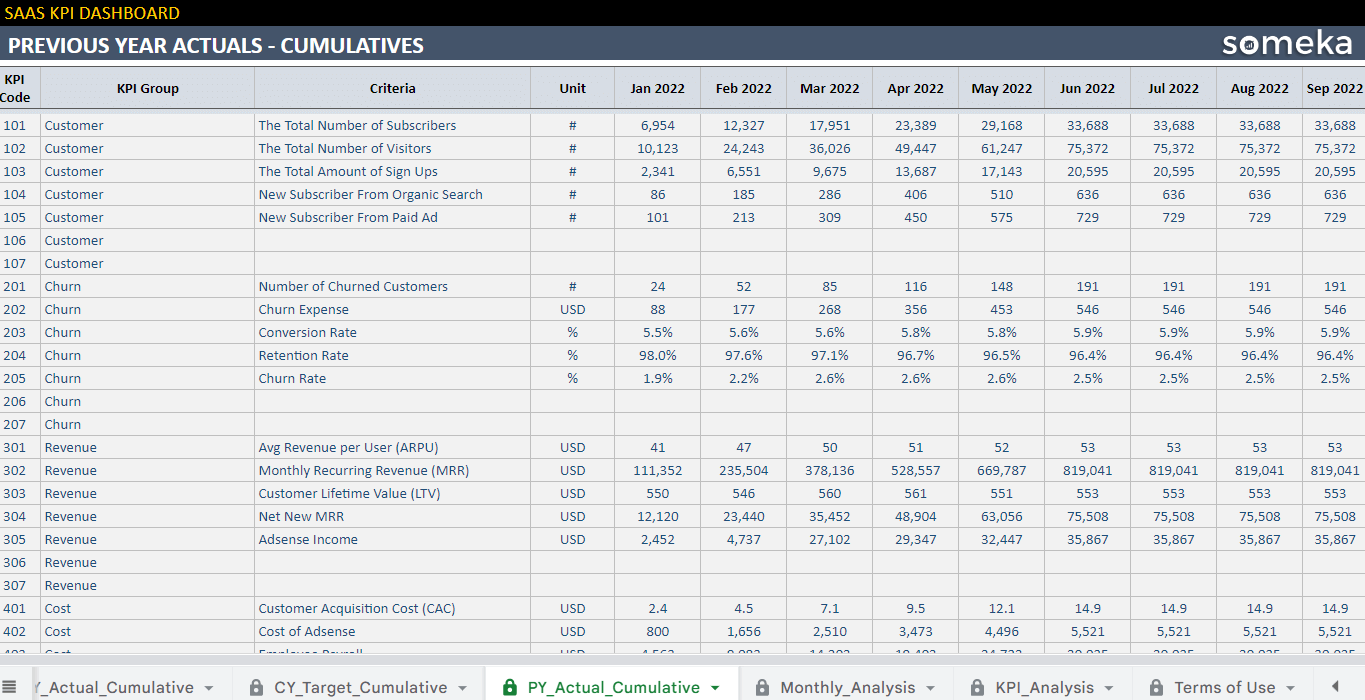Click the lock icon on Monthly_Analysis tab
Image resolution: width=1365 pixels, height=700 pixels.
(763, 688)
